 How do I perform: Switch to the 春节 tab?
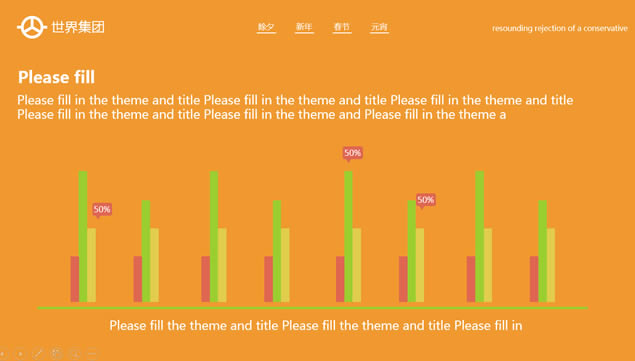342,27
